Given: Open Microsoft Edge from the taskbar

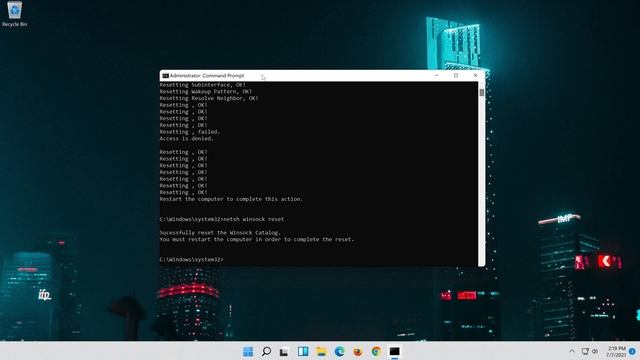Looking at the screenshot, I should point(340,351).
